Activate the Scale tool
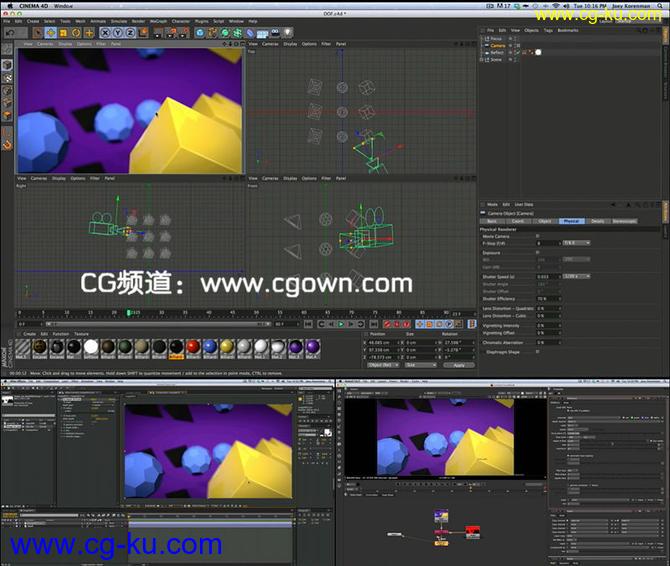 [63, 33]
